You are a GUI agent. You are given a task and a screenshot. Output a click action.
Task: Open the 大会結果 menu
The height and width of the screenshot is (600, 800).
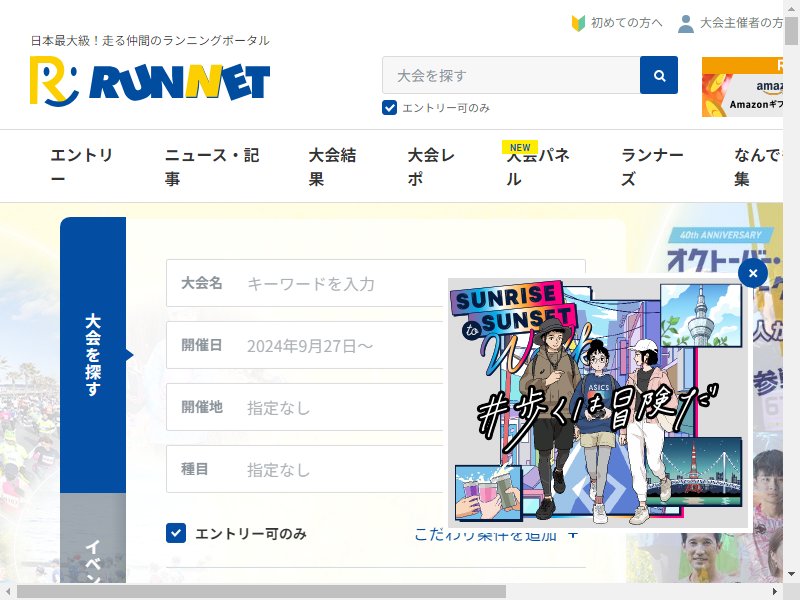coord(332,166)
